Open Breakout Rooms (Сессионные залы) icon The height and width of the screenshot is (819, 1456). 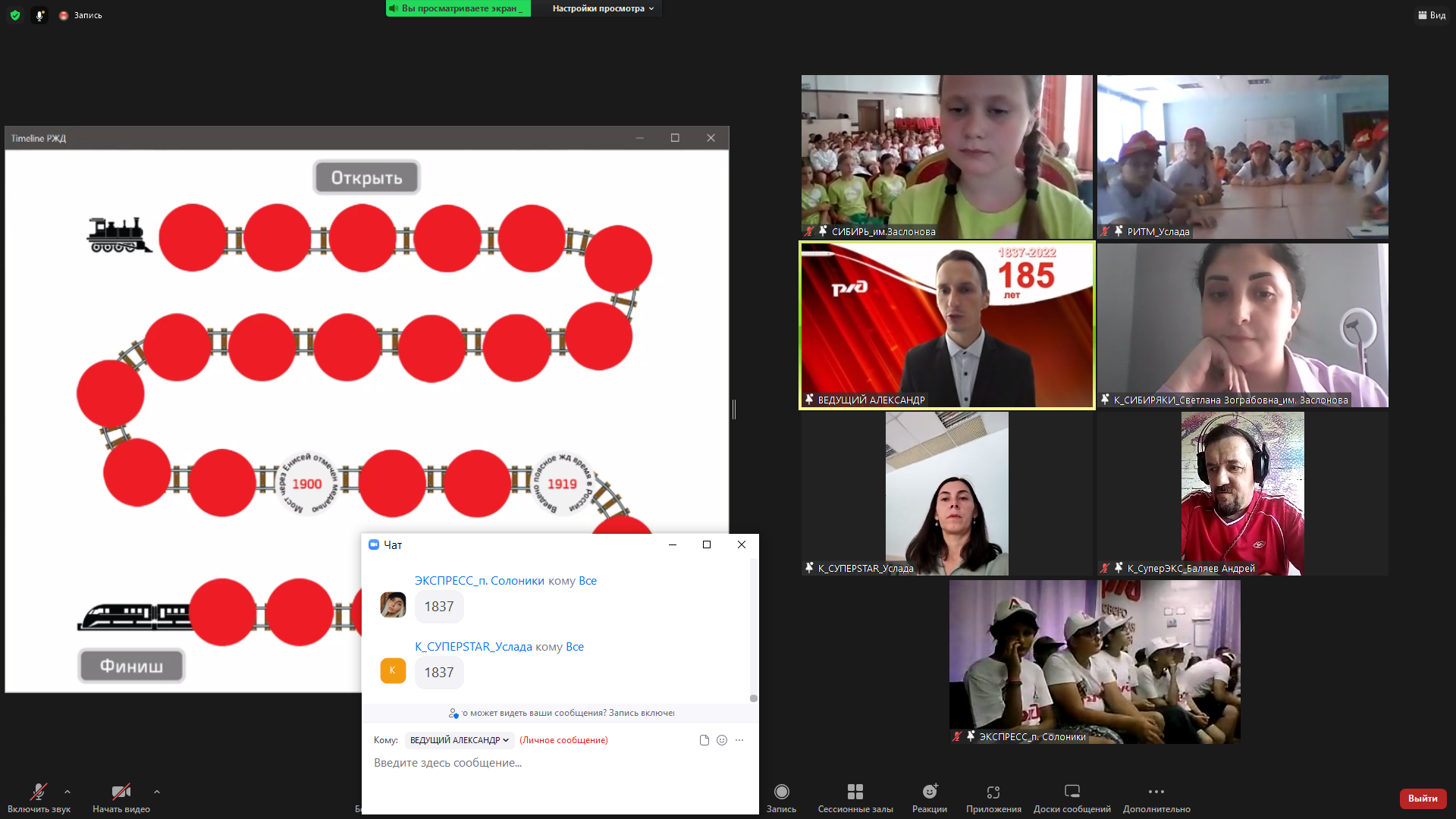coord(855,792)
